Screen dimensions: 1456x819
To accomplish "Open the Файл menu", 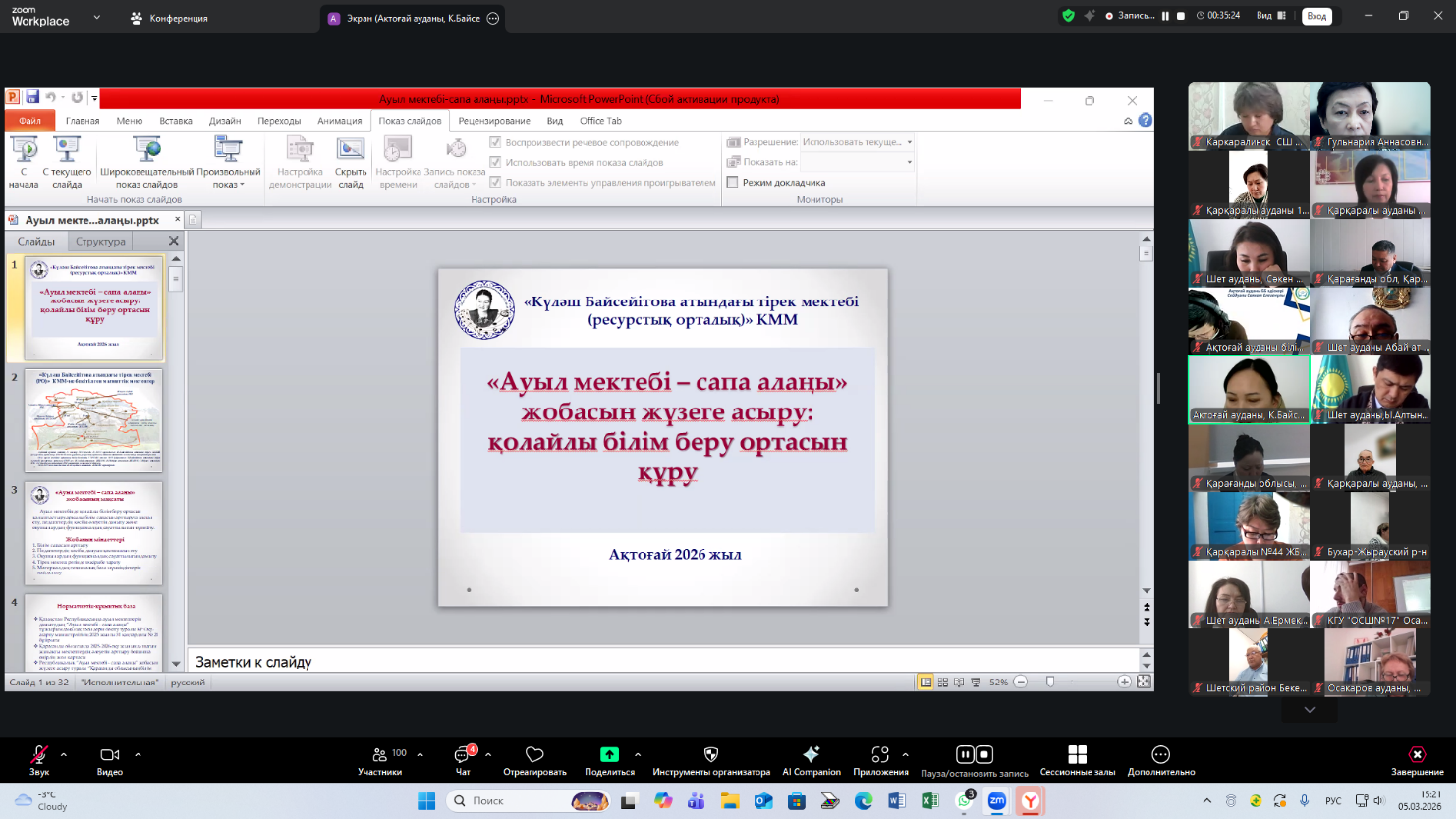I will [x=28, y=120].
